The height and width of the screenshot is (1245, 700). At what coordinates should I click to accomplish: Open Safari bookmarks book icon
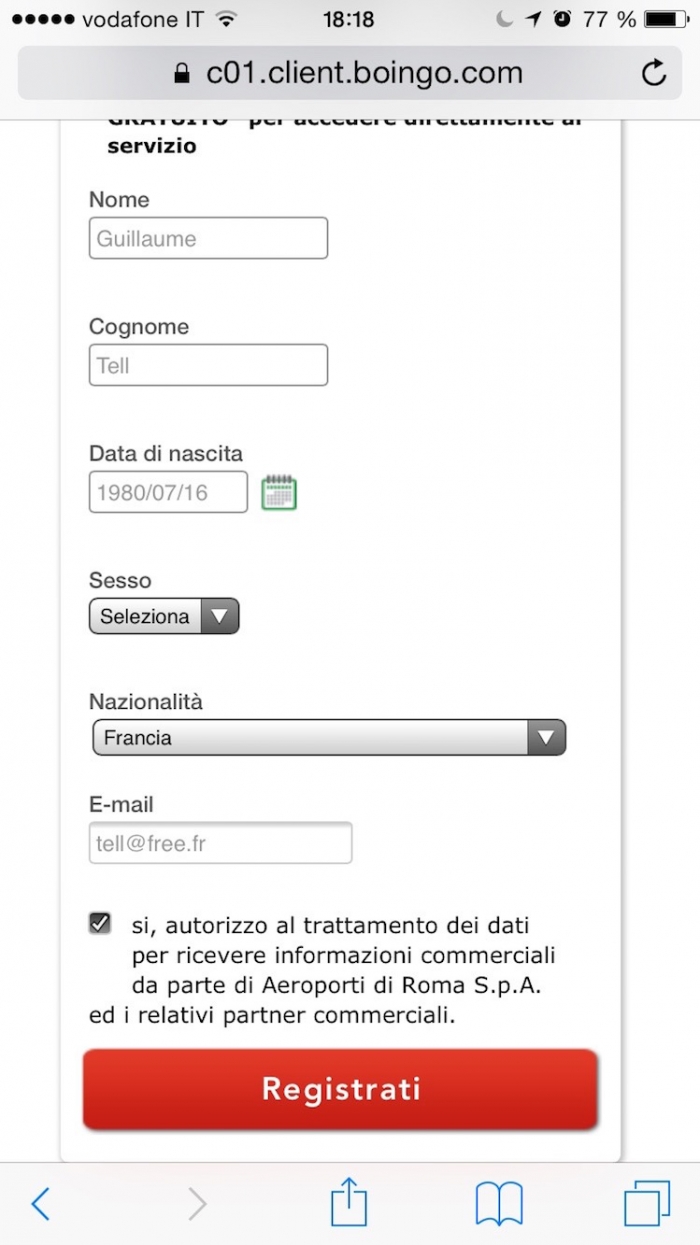pos(499,1203)
